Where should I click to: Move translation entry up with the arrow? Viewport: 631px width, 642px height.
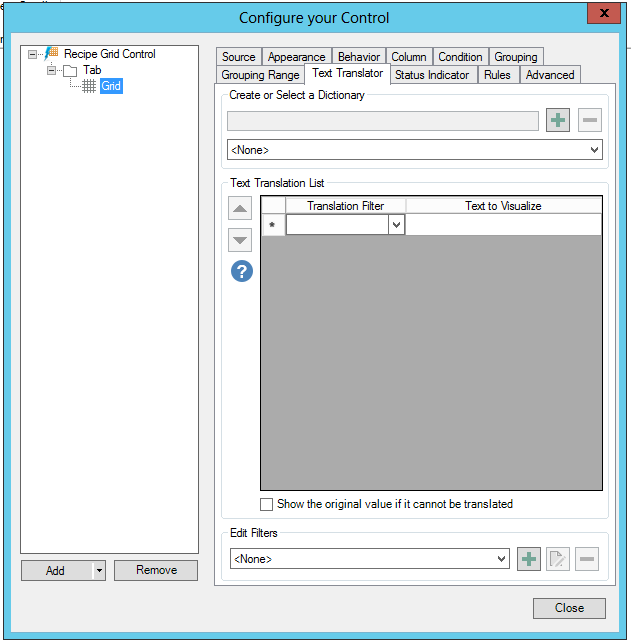tap(240, 208)
